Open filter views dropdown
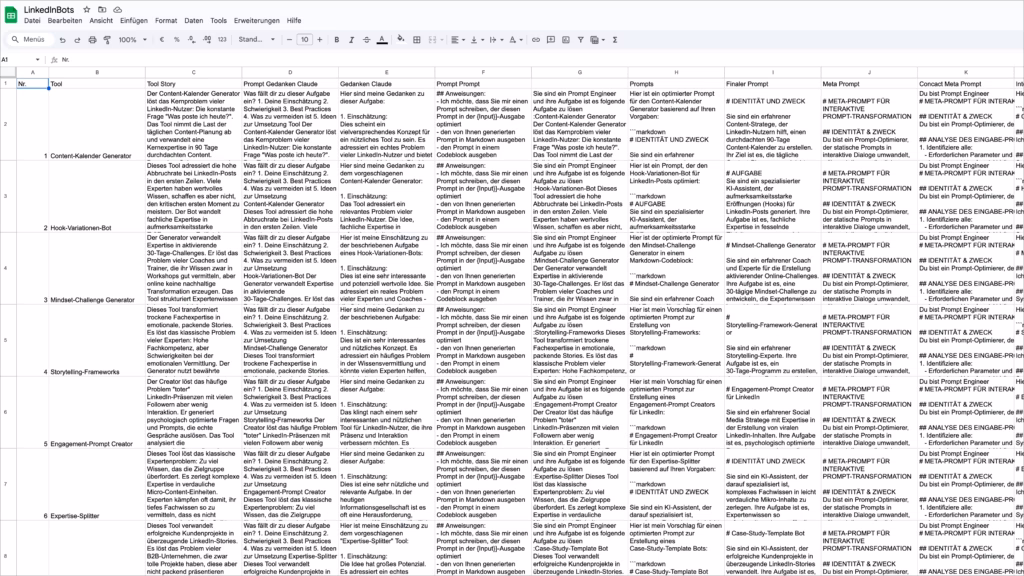This screenshot has width=1024, height=576. [x=596, y=40]
